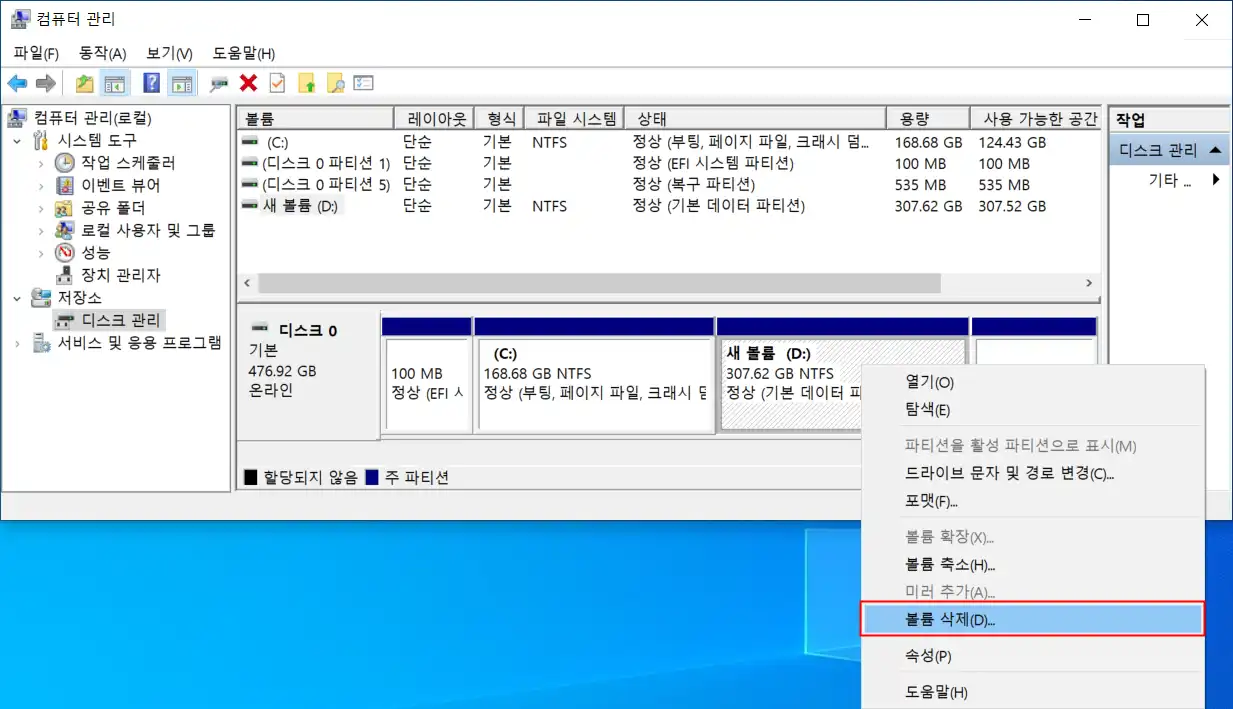
Task: Collapse the 저장소 tree node arrow
Action: (17, 298)
